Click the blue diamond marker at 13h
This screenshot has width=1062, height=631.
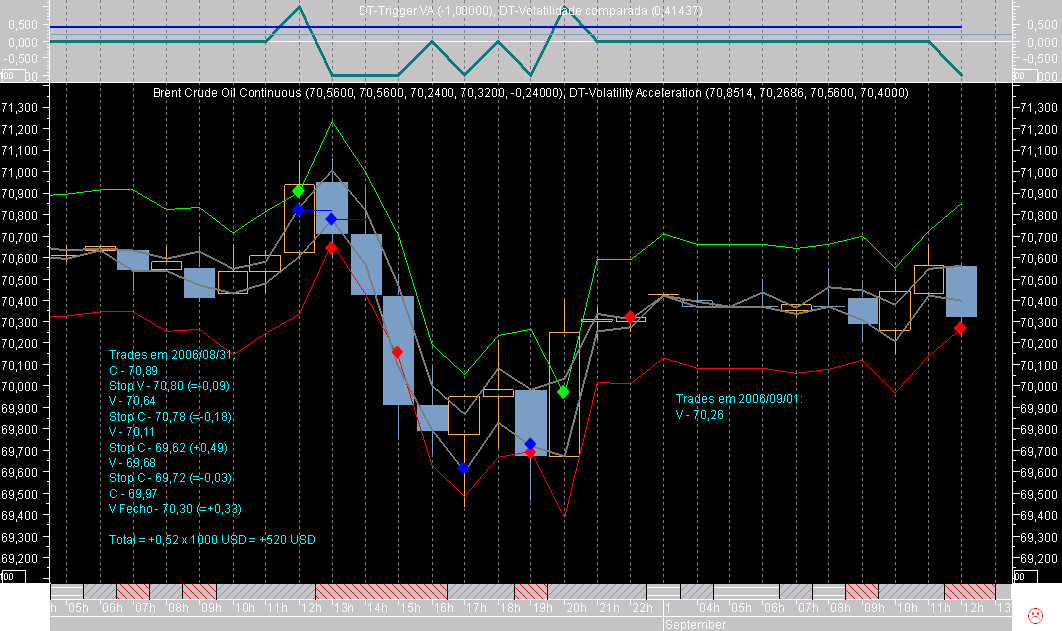[331, 219]
